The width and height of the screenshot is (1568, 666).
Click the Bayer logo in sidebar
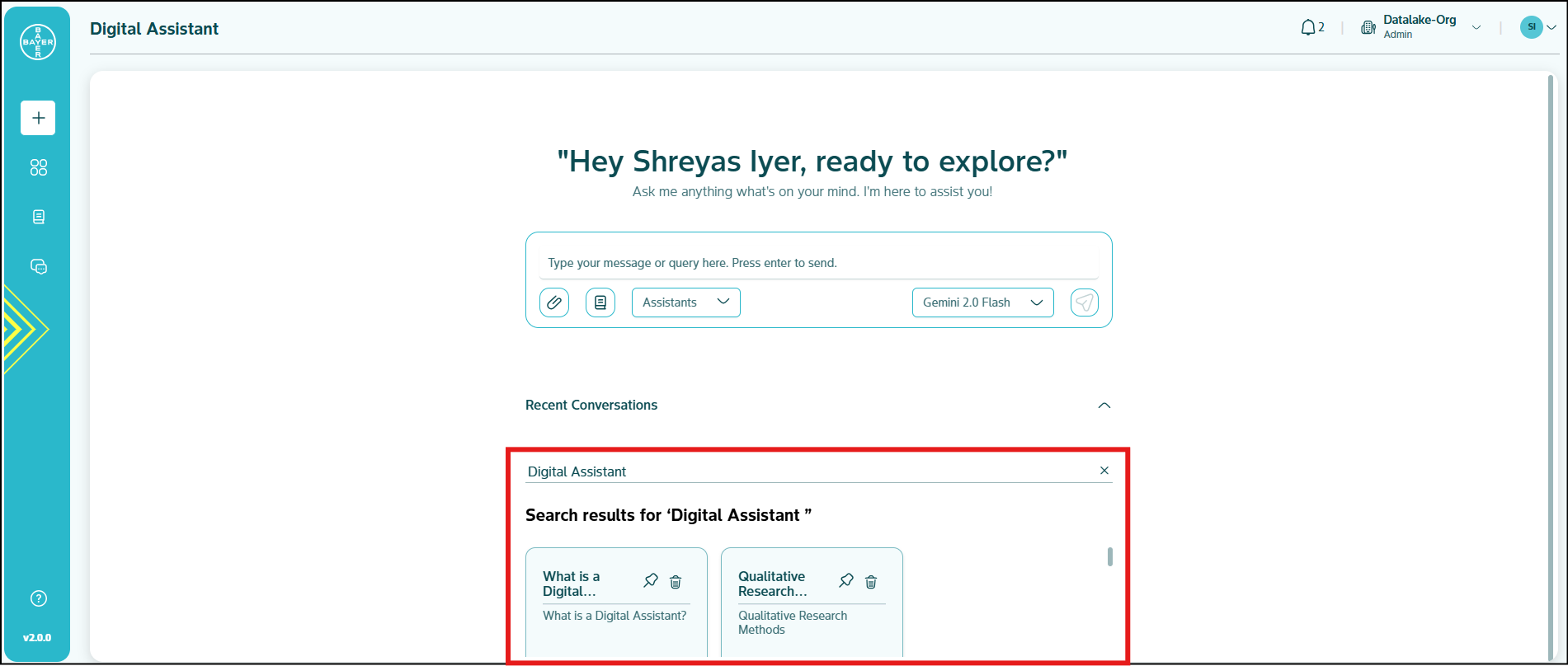[38, 42]
